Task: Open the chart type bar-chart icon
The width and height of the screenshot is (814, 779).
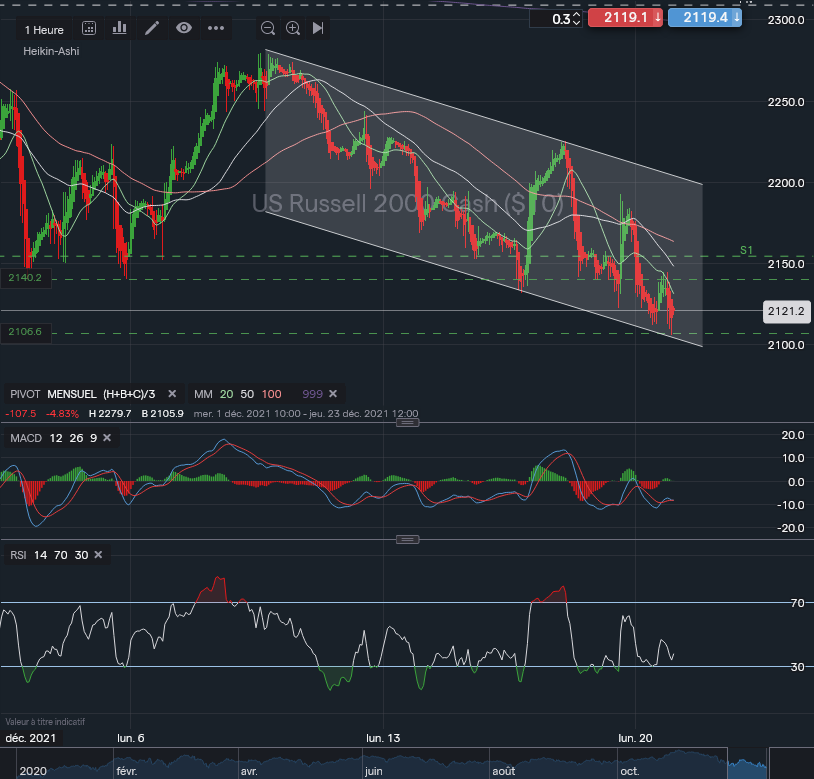Action: pyautogui.click(x=119, y=28)
